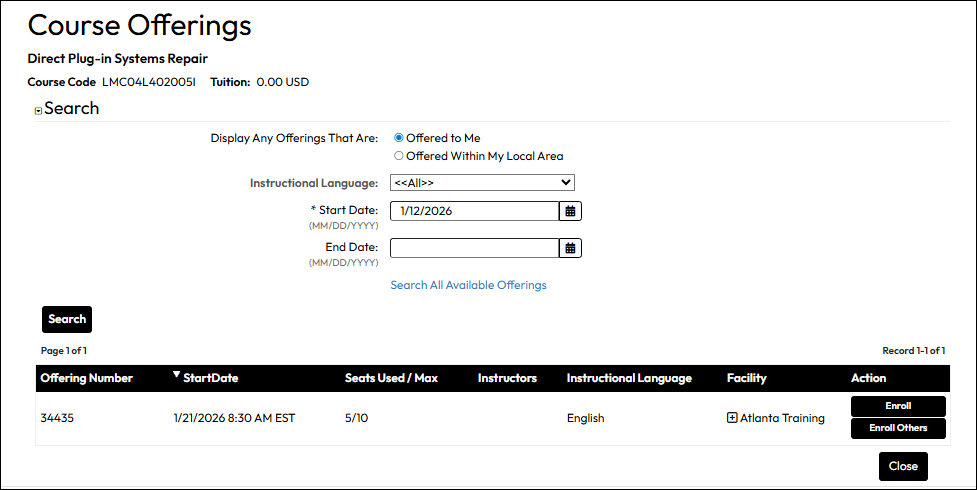Expand the Atlanta Training facility details
977x490 pixels.
coord(732,418)
